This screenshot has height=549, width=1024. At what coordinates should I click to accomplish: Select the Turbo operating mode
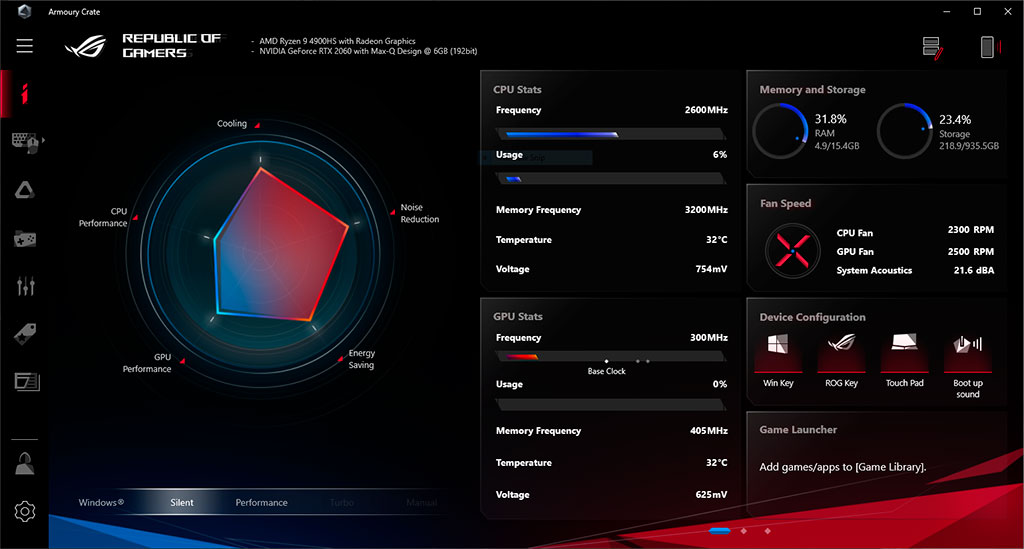click(x=342, y=503)
